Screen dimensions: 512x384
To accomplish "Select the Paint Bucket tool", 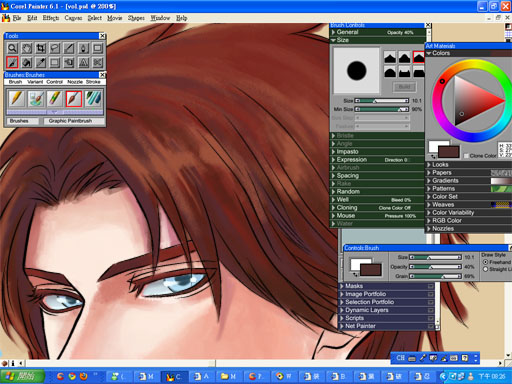I will [27, 62].
